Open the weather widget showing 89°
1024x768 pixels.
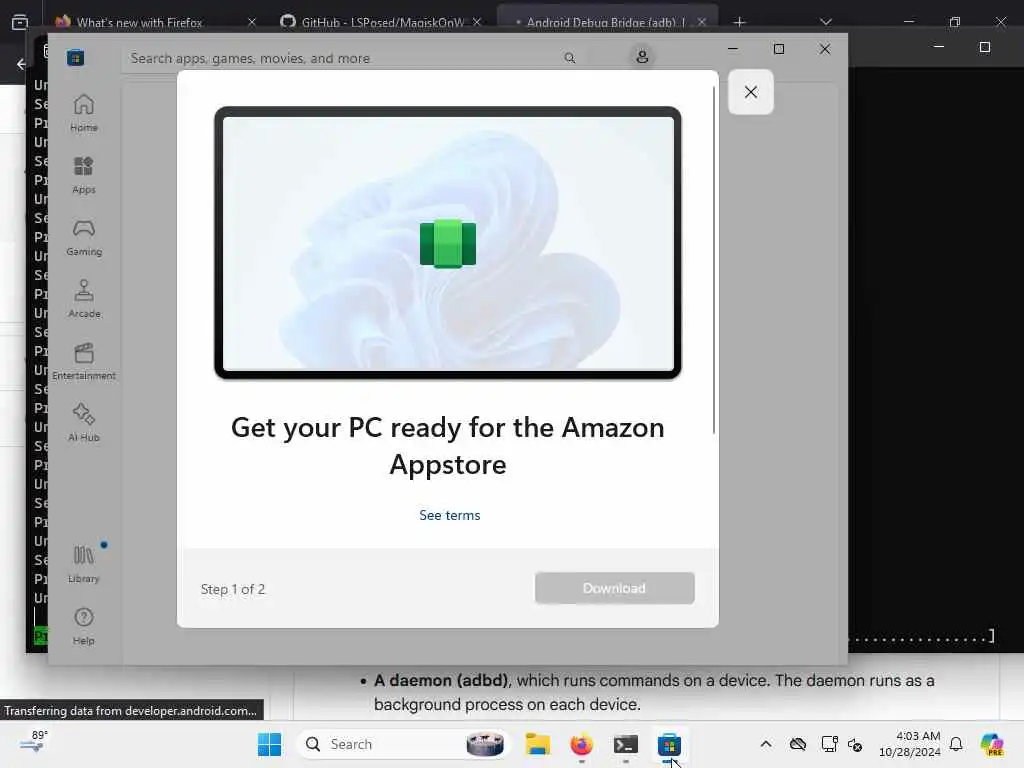click(x=33, y=743)
